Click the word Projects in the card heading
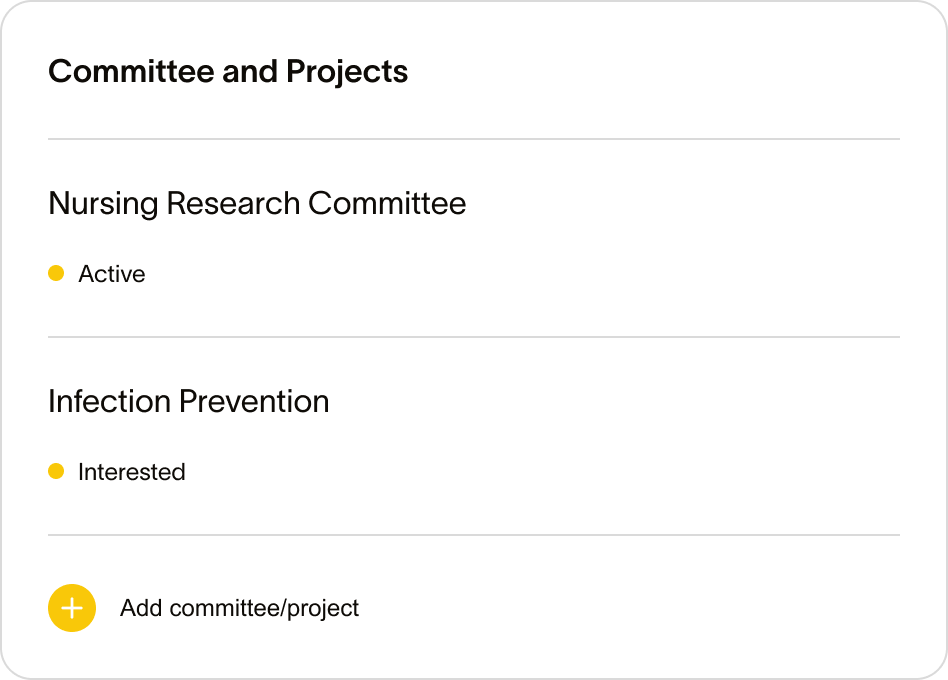Image resolution: width=948 pixels, height=680 pixels. tap(347, 73)
